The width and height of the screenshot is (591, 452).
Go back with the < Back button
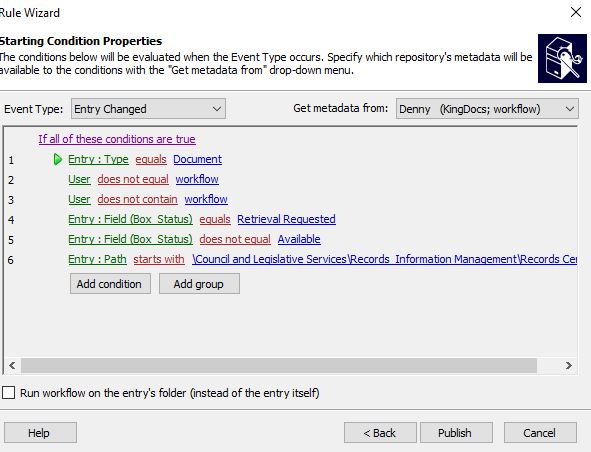point(380,432)
